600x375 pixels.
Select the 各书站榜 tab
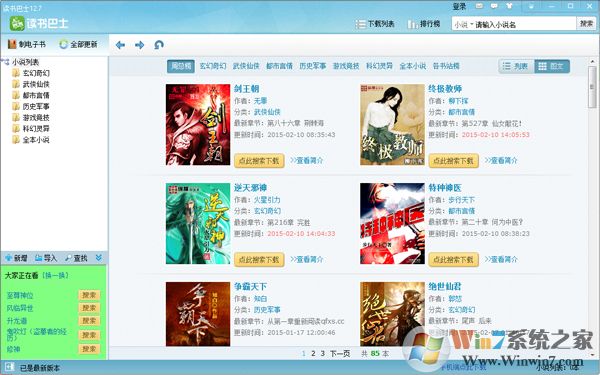446,66
